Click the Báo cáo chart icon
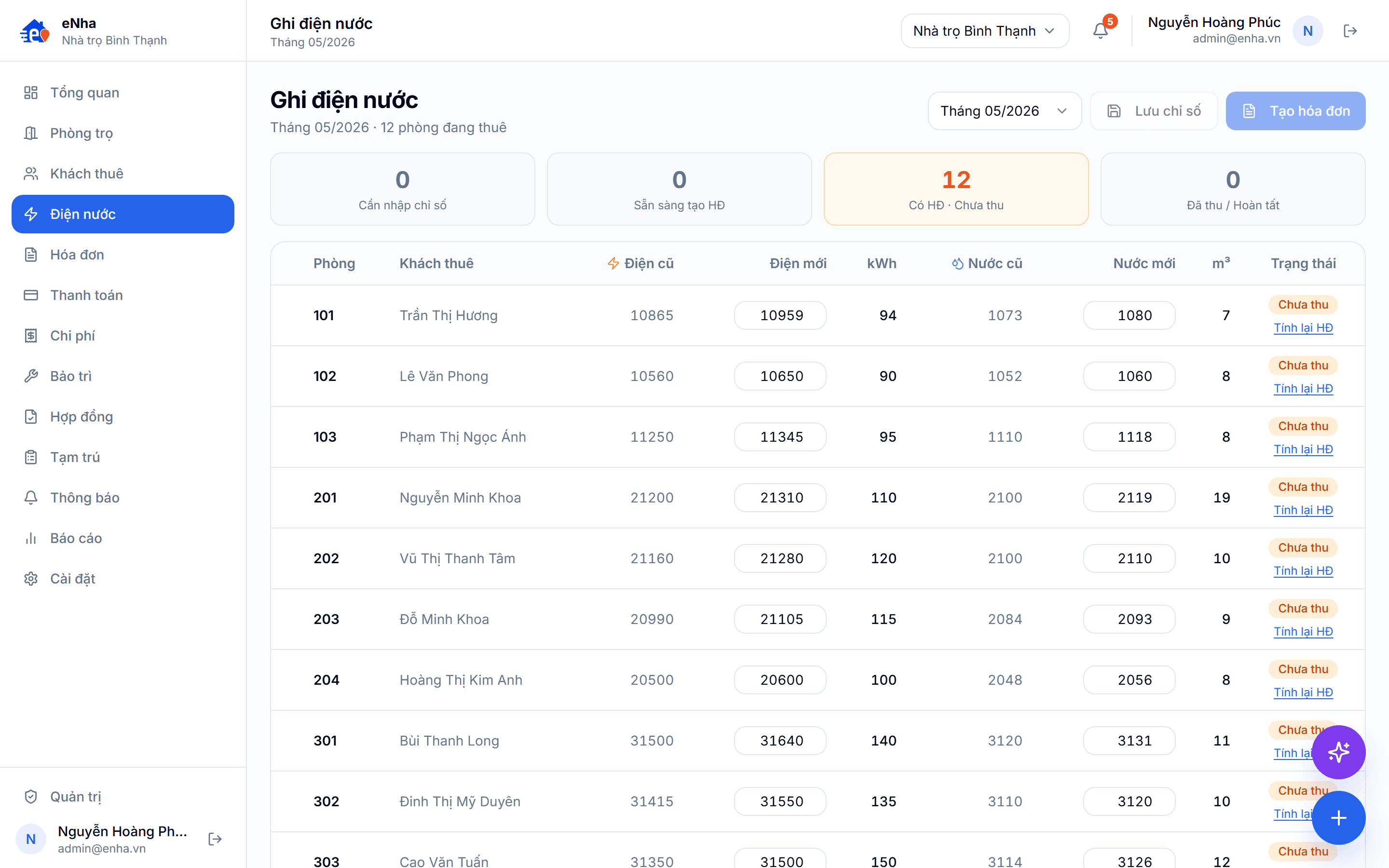Image resolution: width=1389 pixels, height=868 pixels. coord(31,538)
